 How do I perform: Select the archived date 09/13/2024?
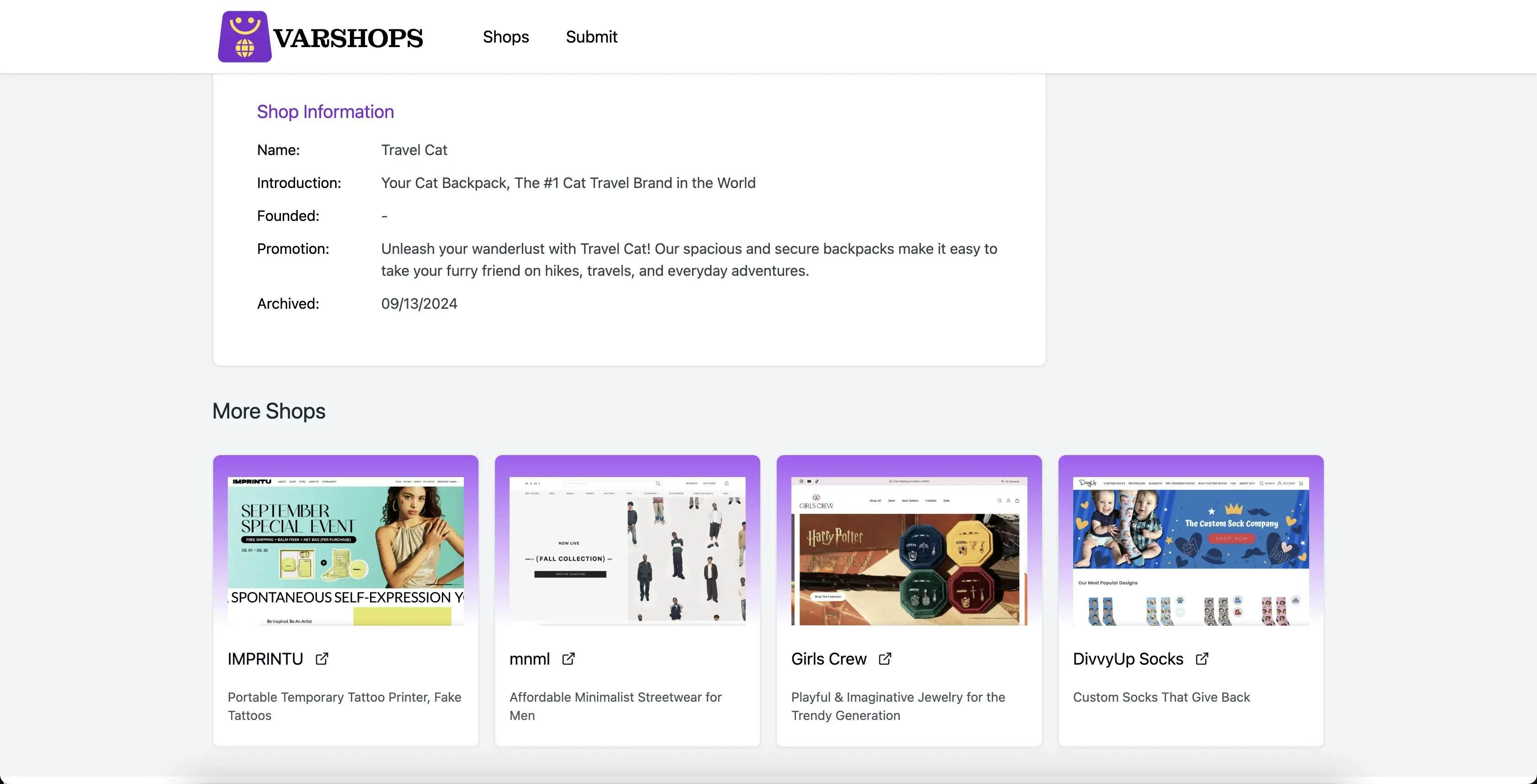tap(419, 304)
